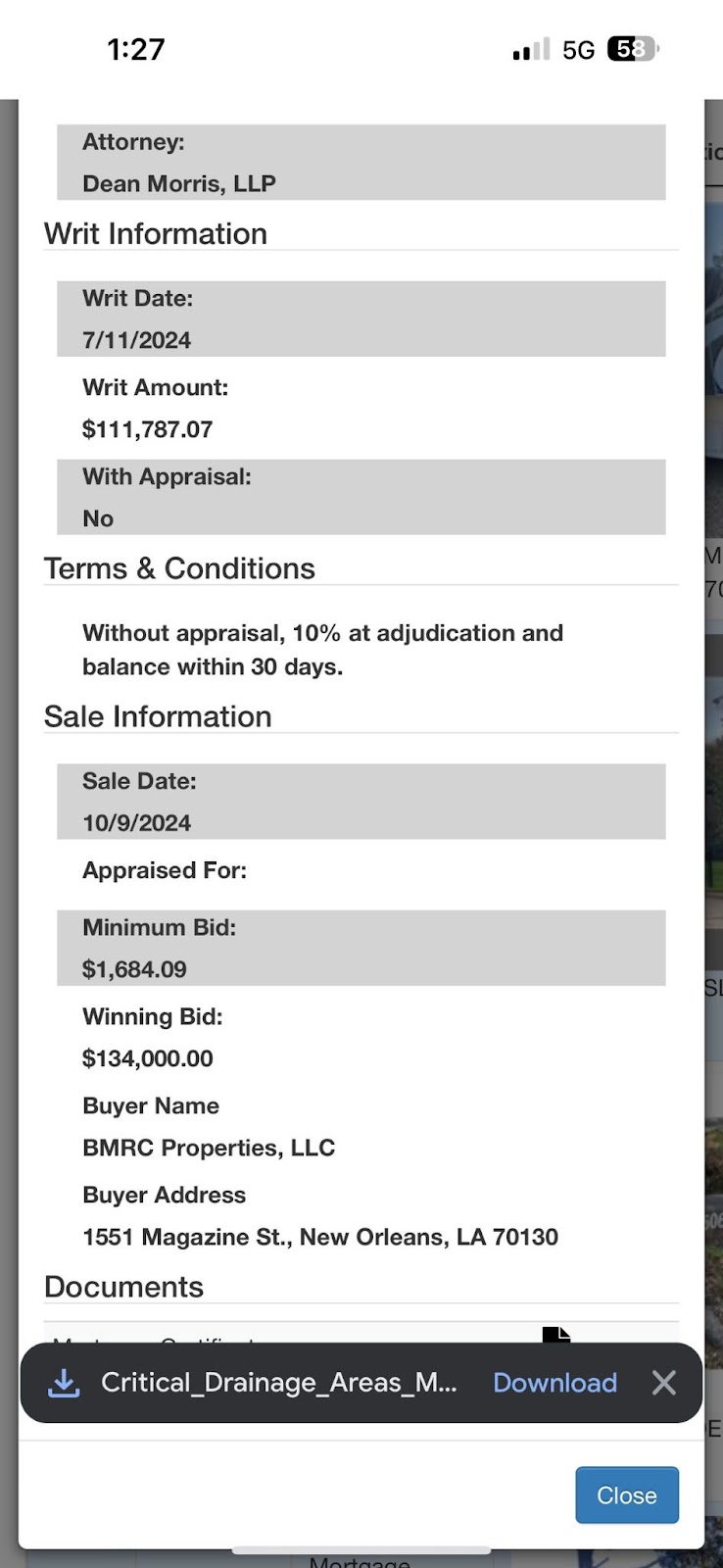Tap the Writ Information section heading

click(x=156, y=234)
